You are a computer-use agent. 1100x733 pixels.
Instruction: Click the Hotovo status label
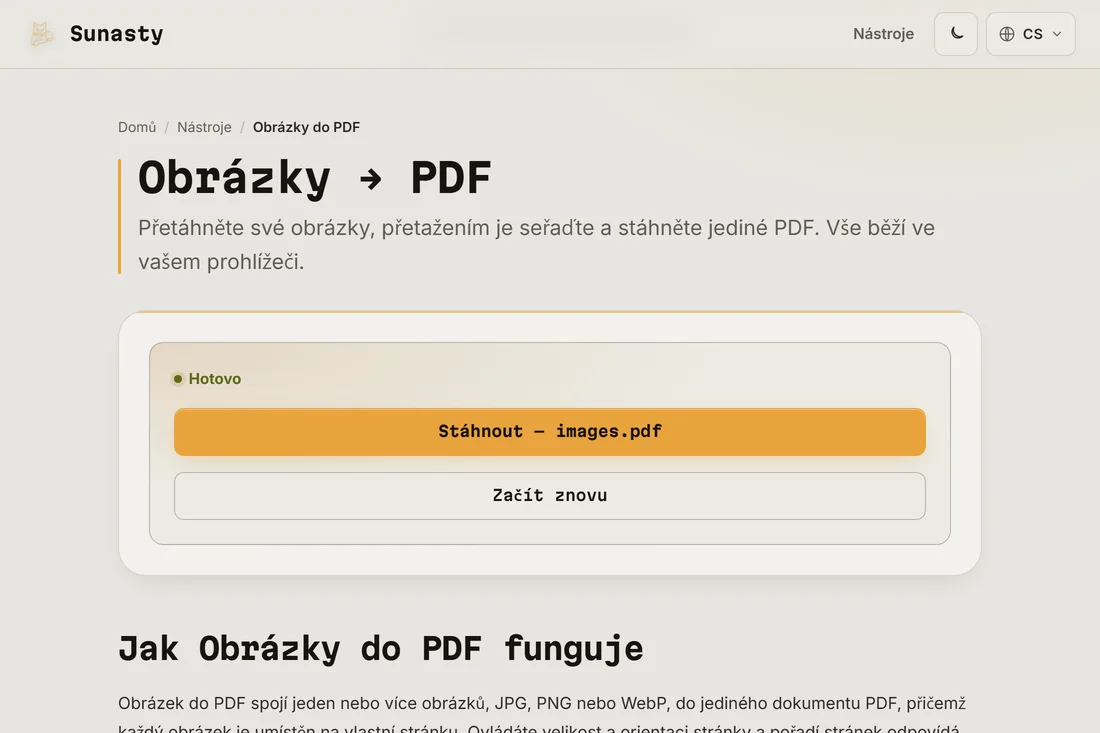[x=207, y=379]
